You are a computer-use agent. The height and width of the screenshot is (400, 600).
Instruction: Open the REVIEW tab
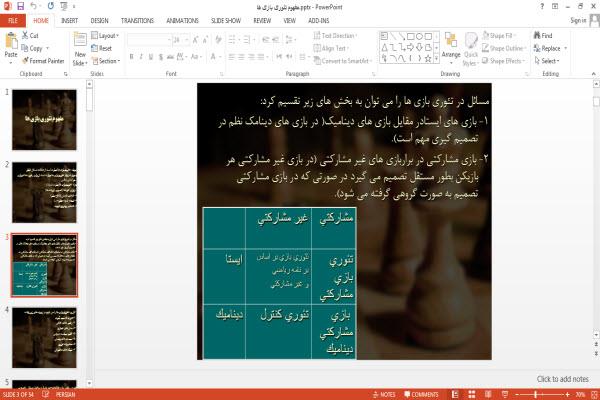click(262, 21)
